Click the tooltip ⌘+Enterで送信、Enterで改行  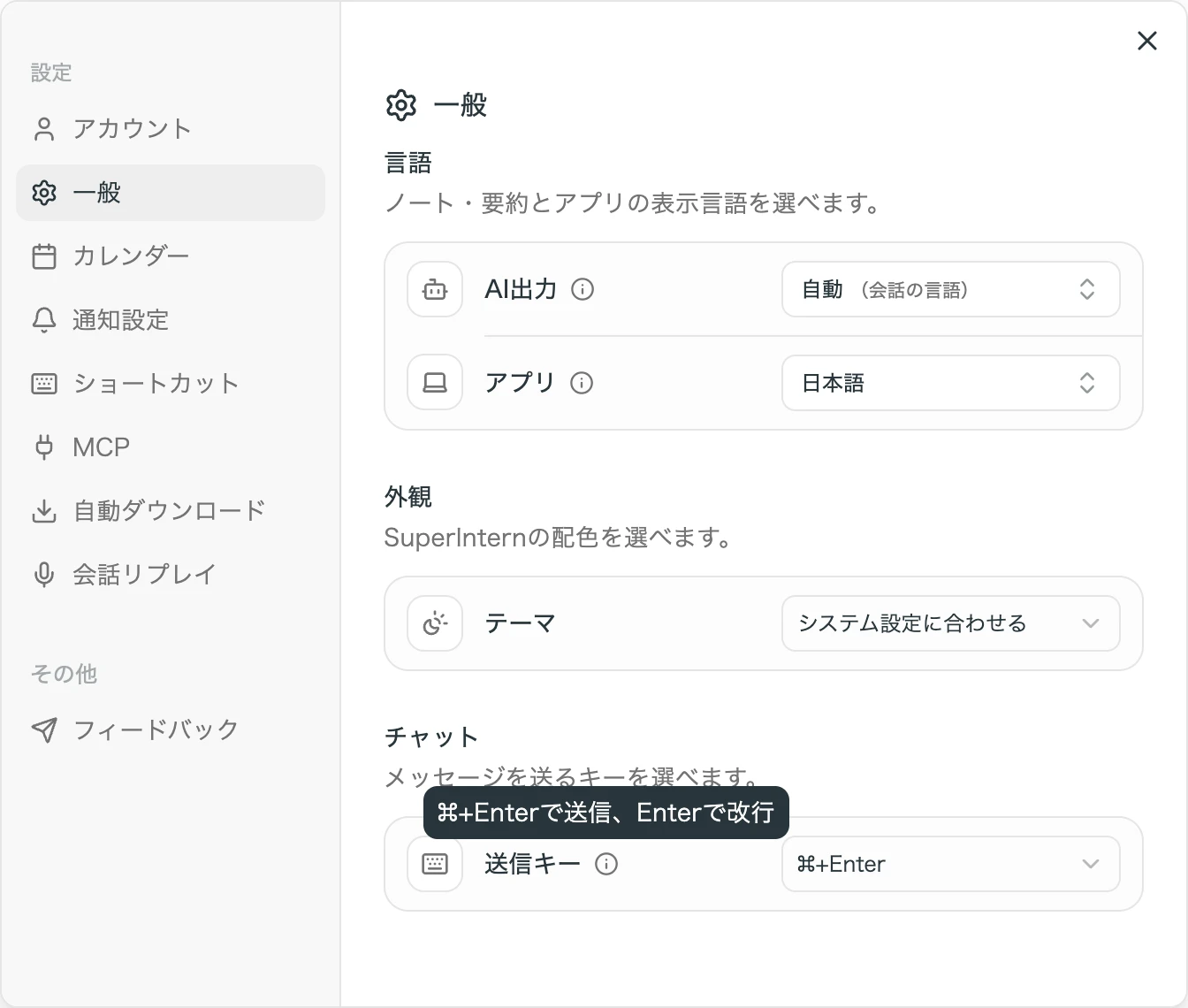click(606, 813)
